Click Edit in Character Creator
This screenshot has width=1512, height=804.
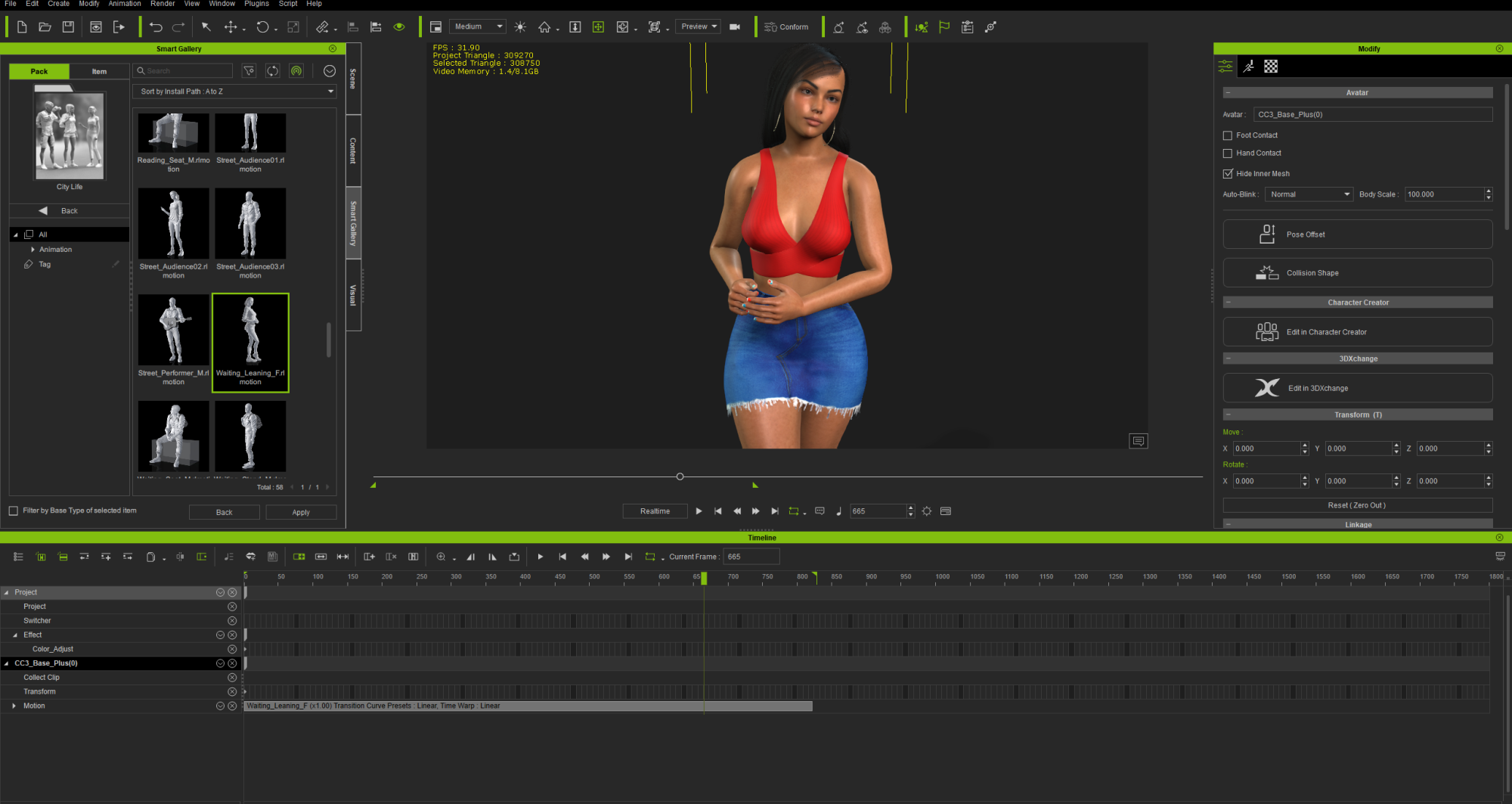tap(1358, 332)
